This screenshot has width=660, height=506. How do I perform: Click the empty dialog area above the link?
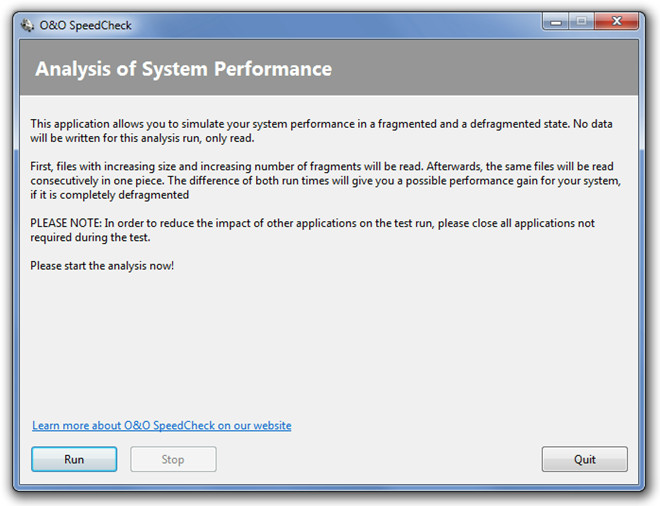pos(328,345)
